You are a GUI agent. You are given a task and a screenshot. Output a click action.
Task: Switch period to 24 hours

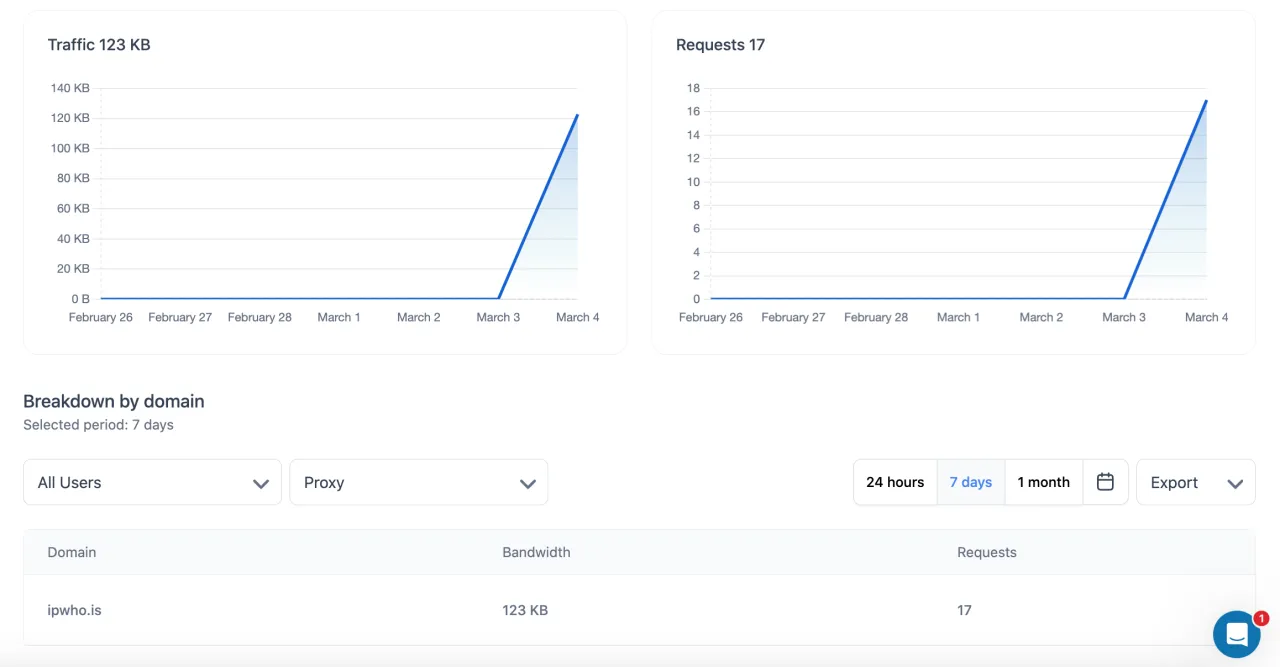click(x=895, y=482)
